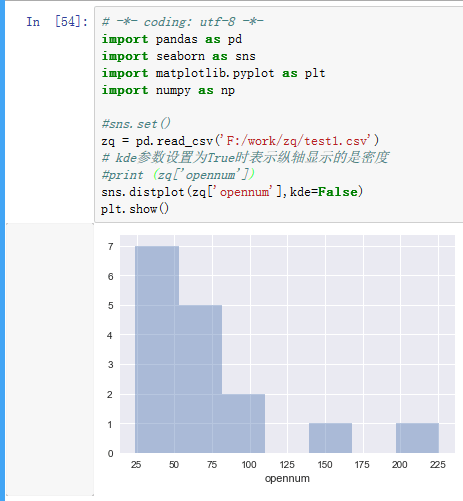Click the 'import numpy as np' line

[168, 90]
